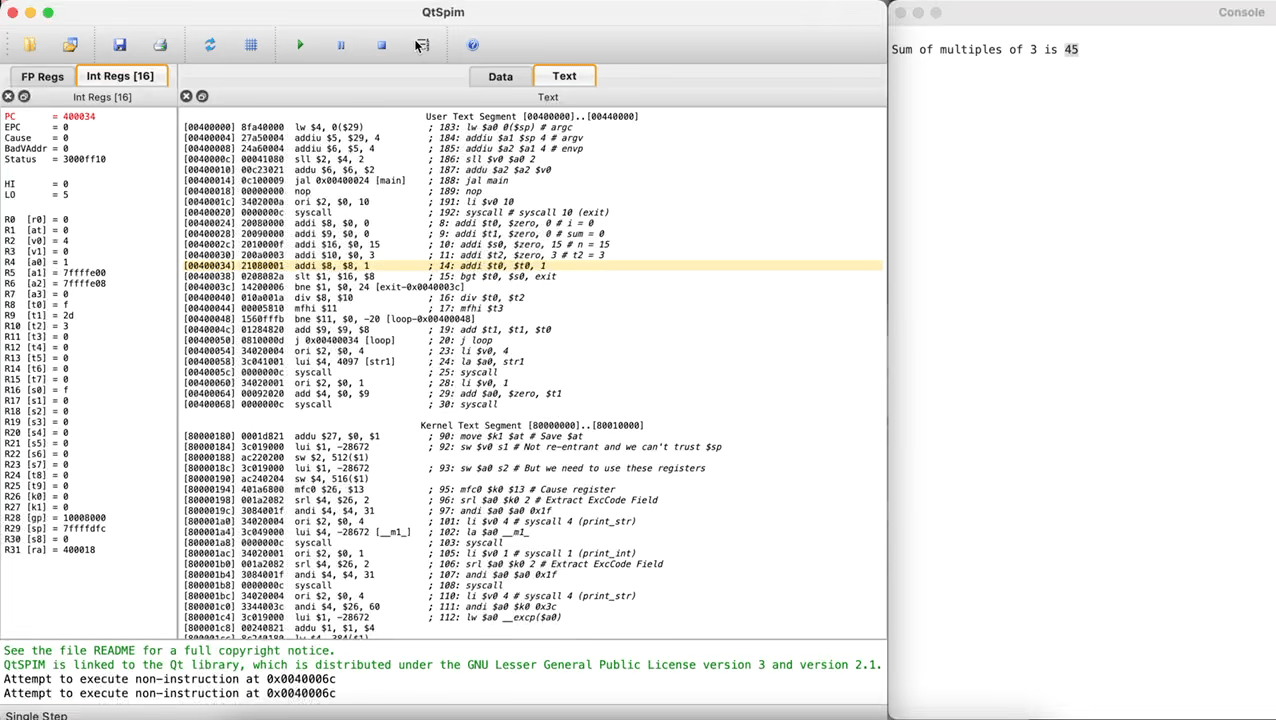1276x720 pixels.
Task: Switch to the Data tab
Action: tap(500, 76)
